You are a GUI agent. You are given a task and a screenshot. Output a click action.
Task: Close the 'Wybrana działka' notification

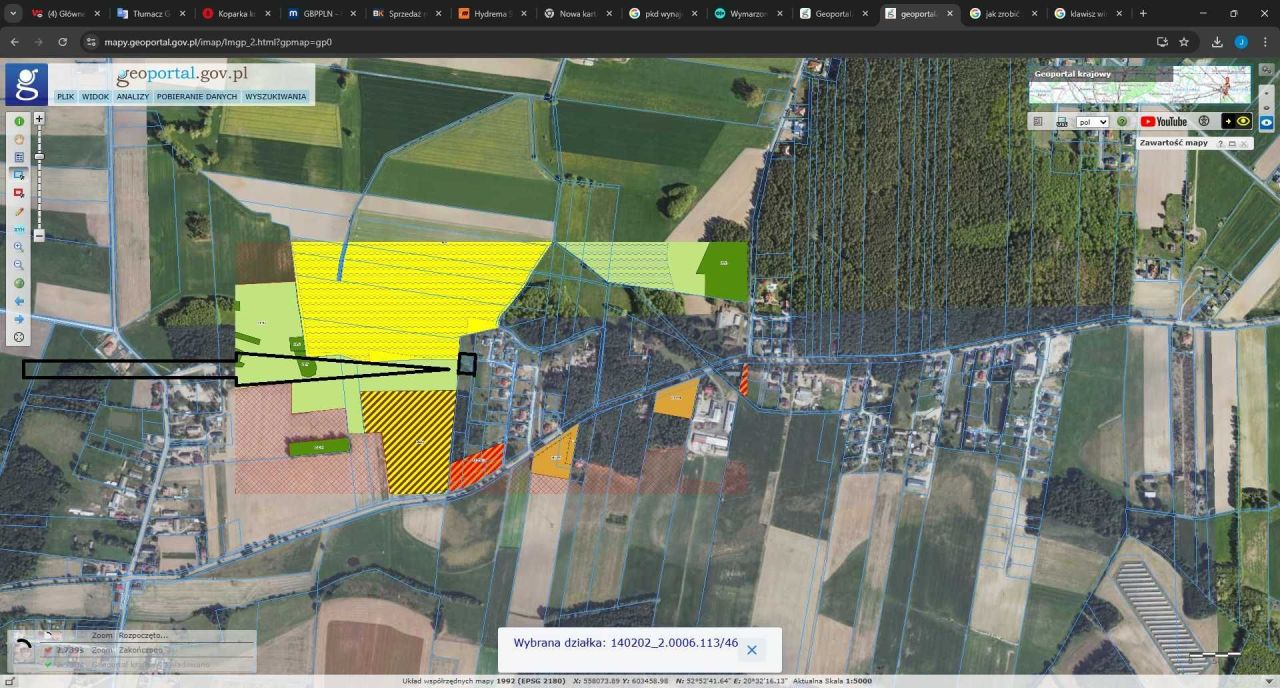click(752, 650)
